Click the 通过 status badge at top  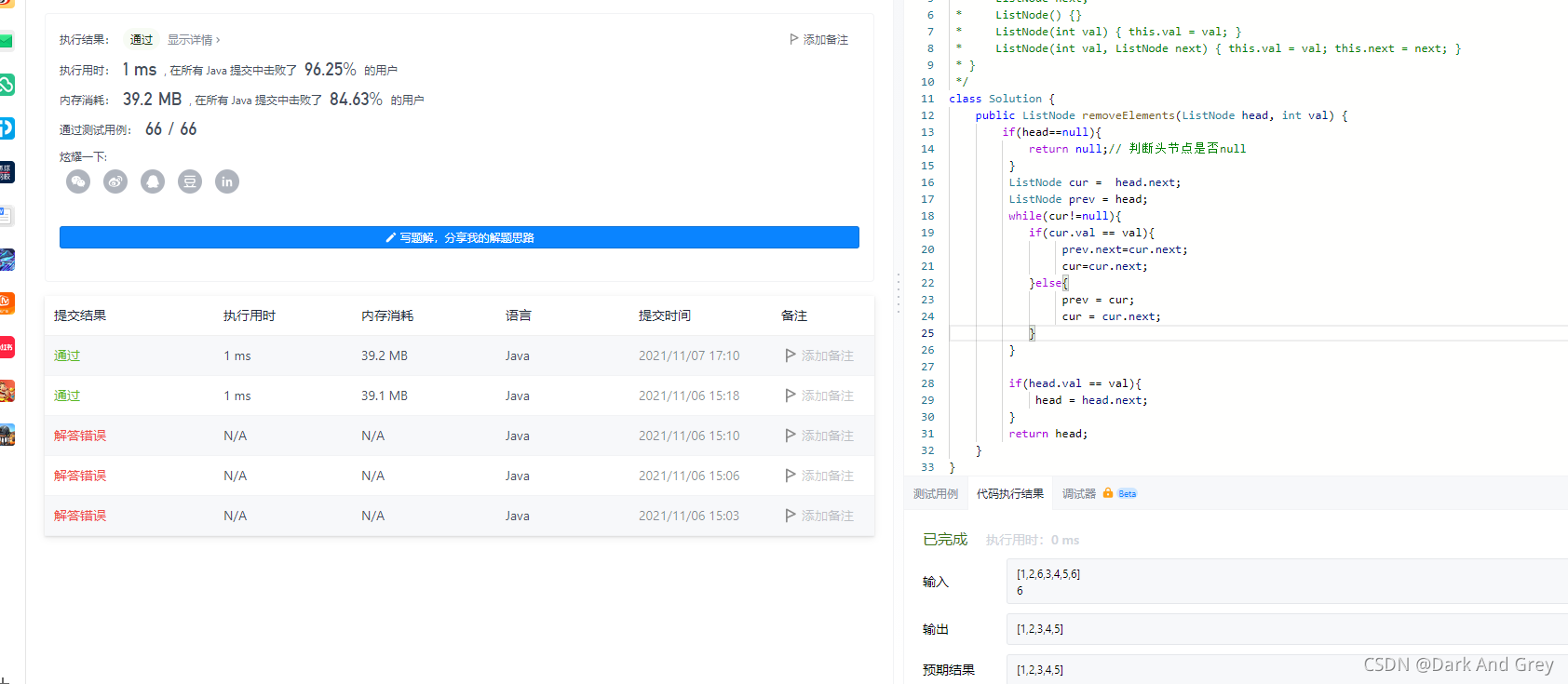click(x=142, y=40)
